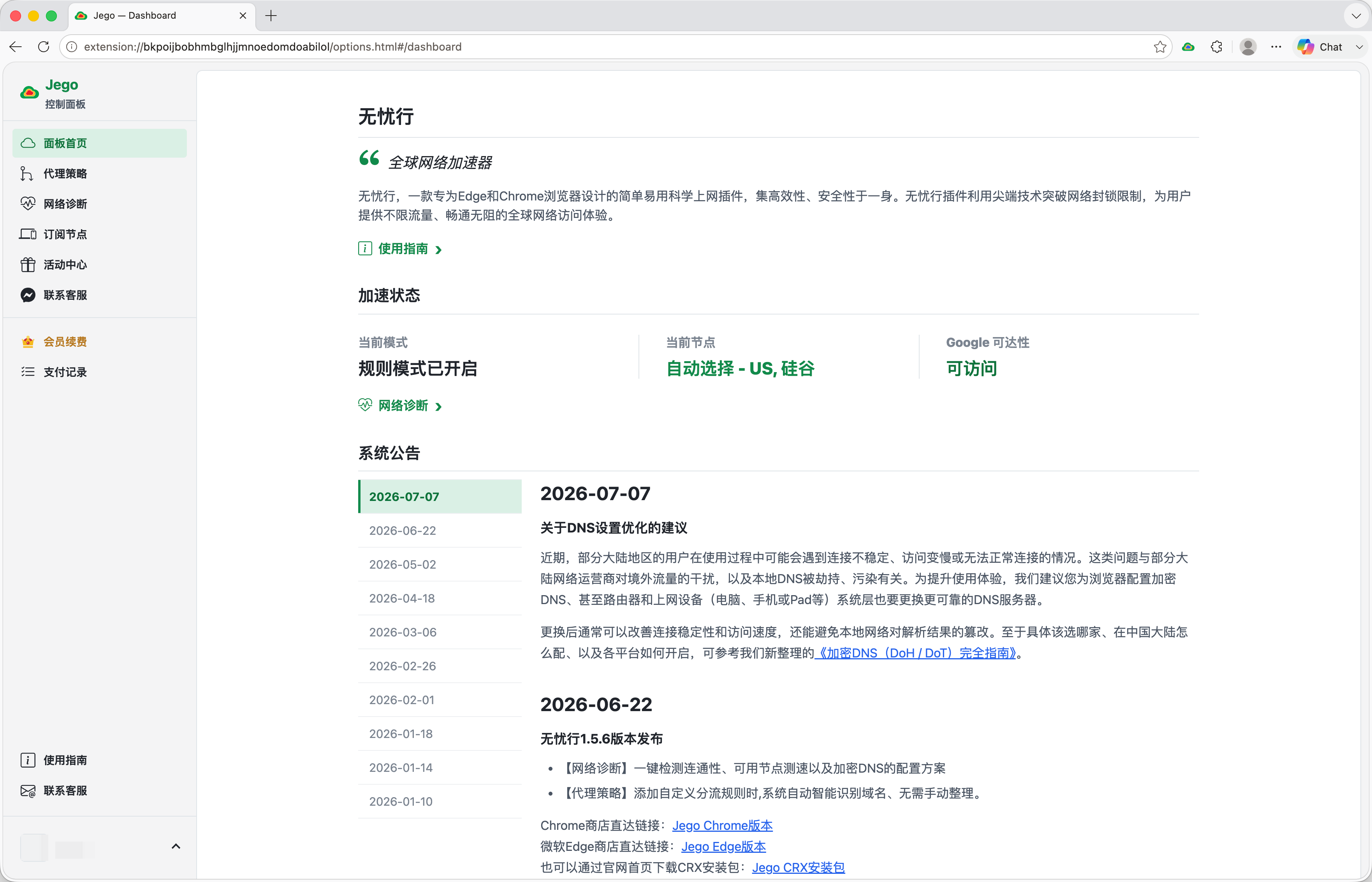Click the heartbeat icon in sidebar 网络诊断
Screen dimensions: 1372x882
(28, 204)
